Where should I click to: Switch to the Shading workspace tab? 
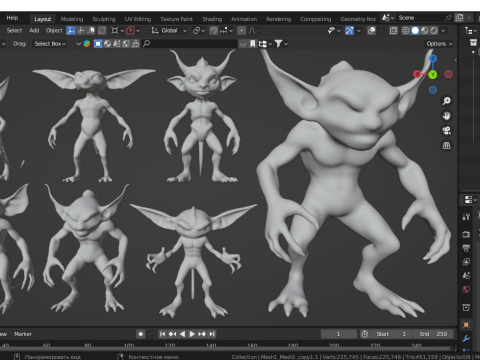212,19
